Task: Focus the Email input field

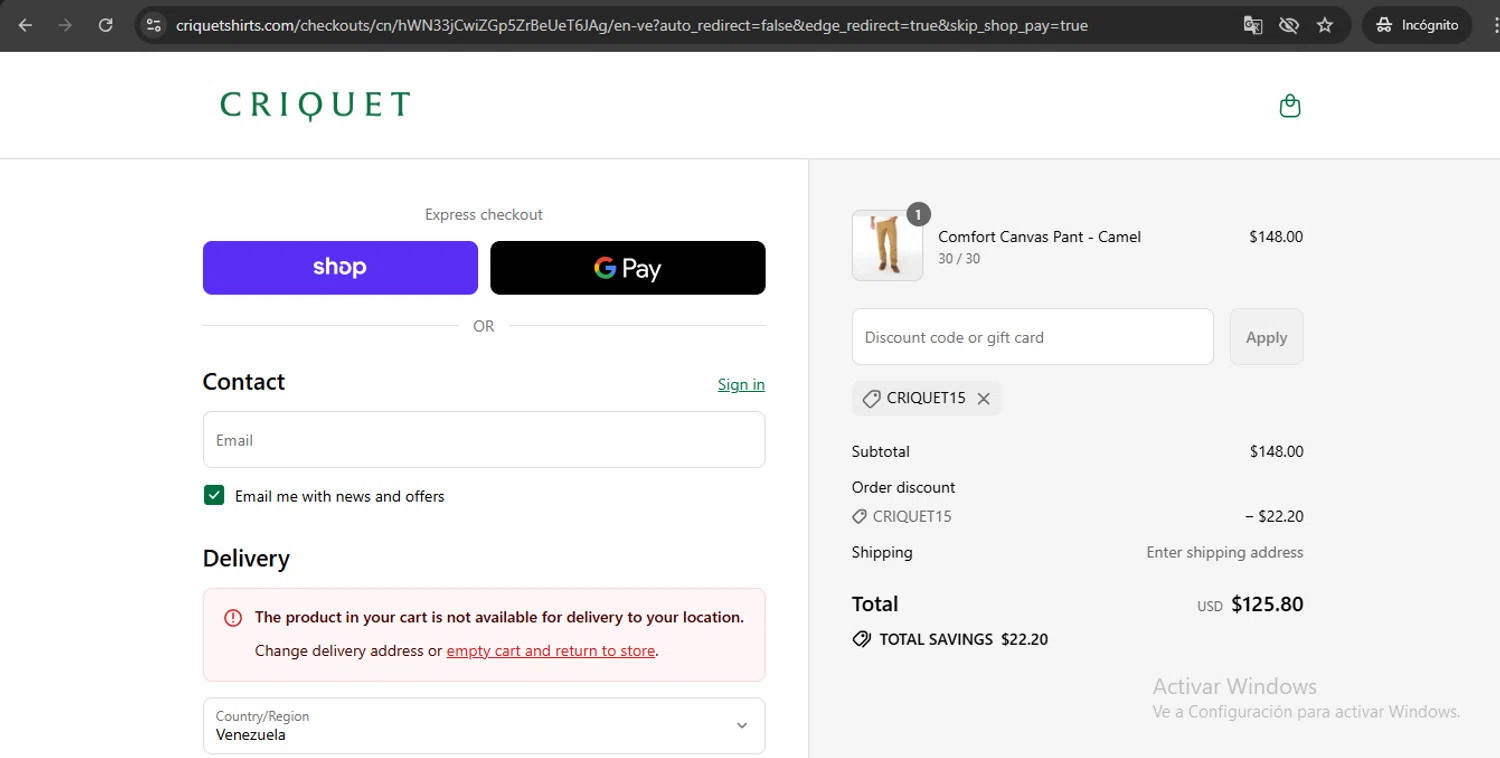Action: [484, 439]
